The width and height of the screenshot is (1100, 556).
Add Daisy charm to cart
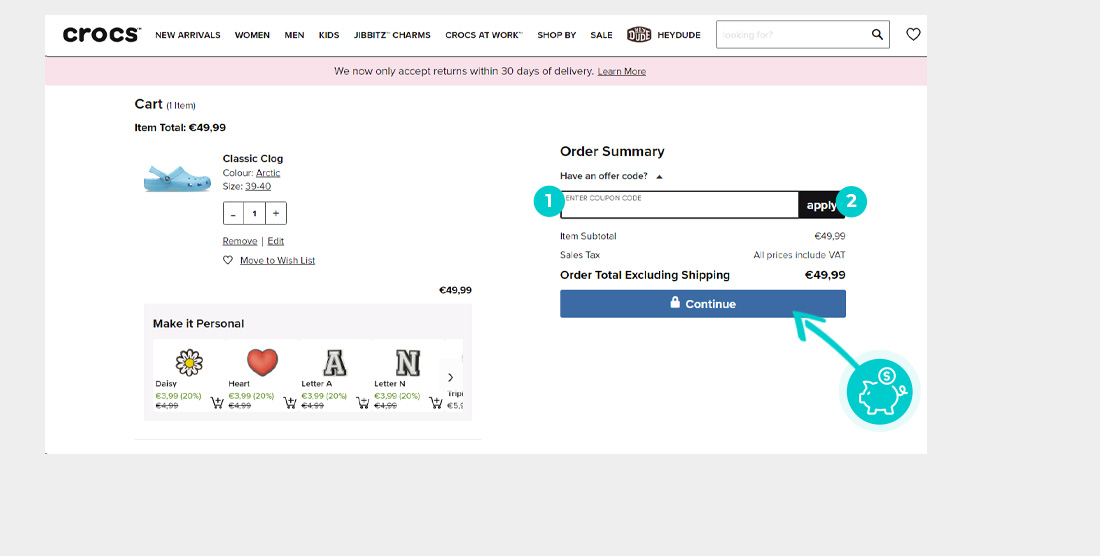[217, 403]
